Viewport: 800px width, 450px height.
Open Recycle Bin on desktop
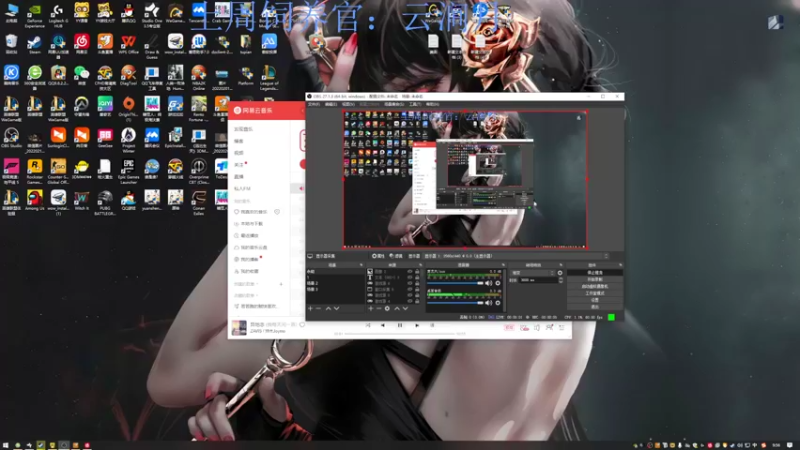click(11, 44)
